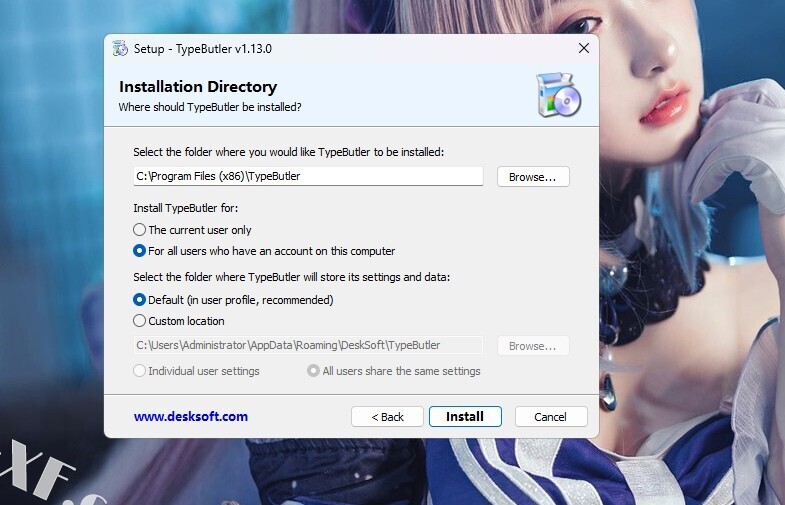The height and width of the screenshot is (505, 785).
Task: Click the 'Setup - TypeButler v1.13.0' title
Action: point(203,49)
